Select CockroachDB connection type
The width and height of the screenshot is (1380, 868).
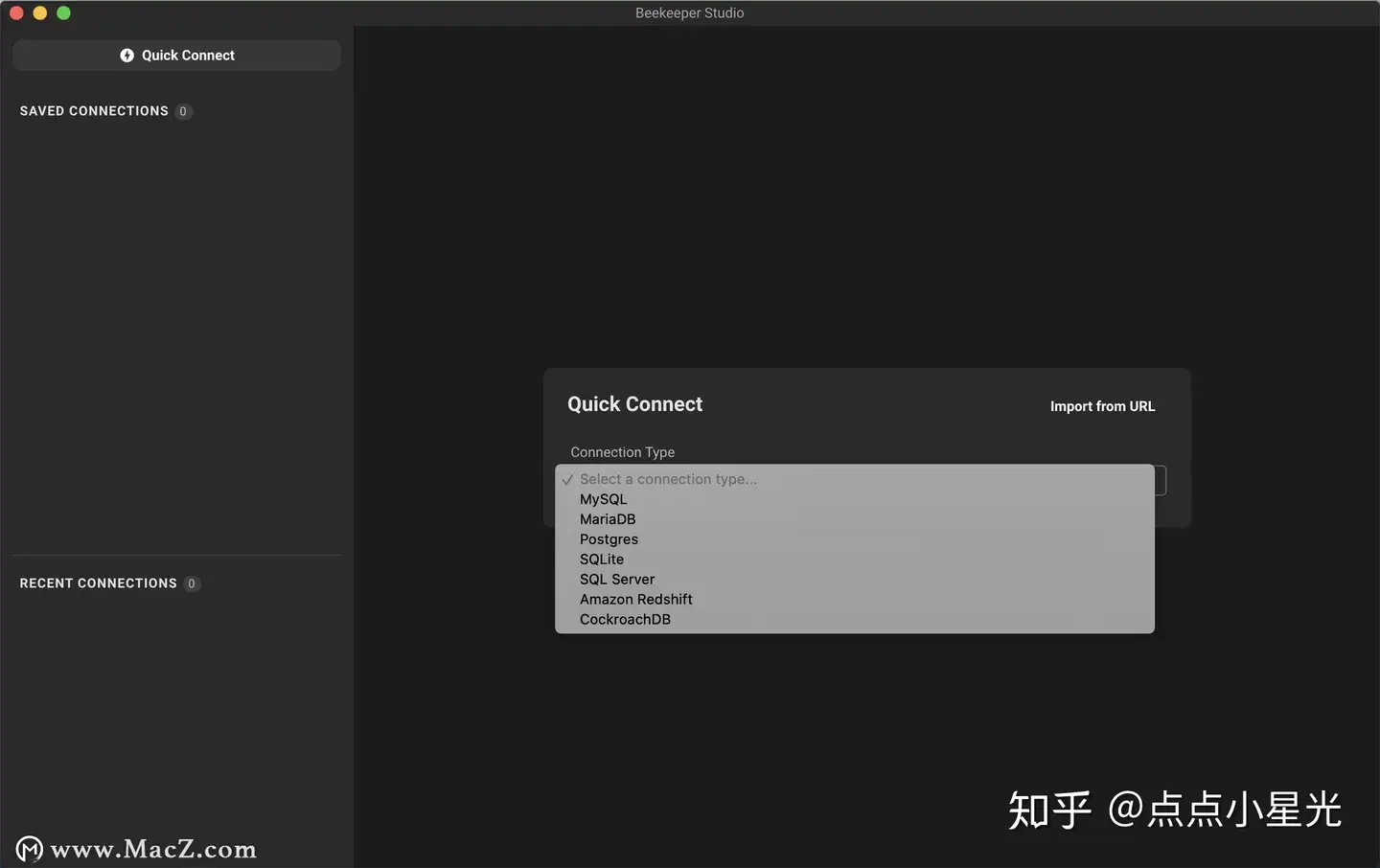855,620
